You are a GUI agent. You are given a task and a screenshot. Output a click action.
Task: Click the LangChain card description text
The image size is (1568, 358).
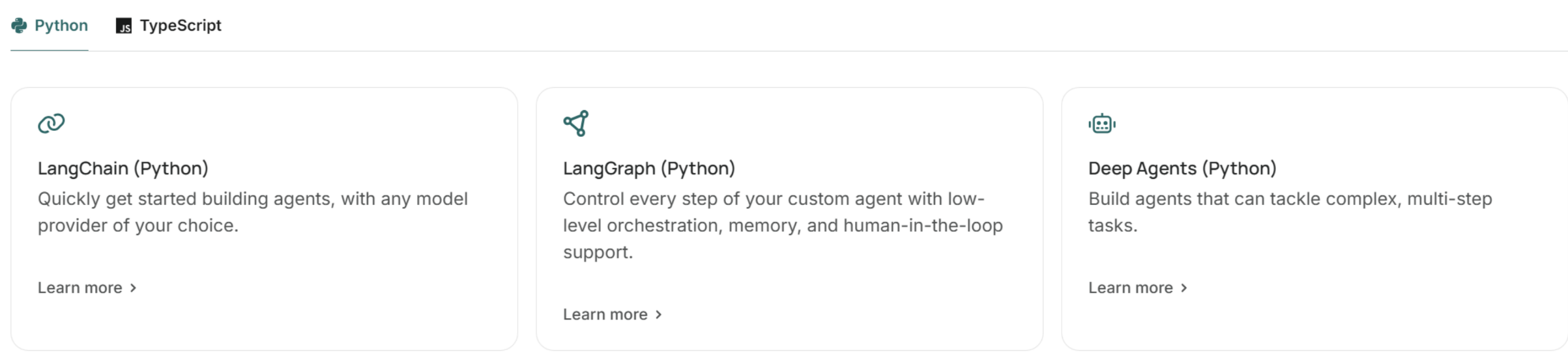252,212
